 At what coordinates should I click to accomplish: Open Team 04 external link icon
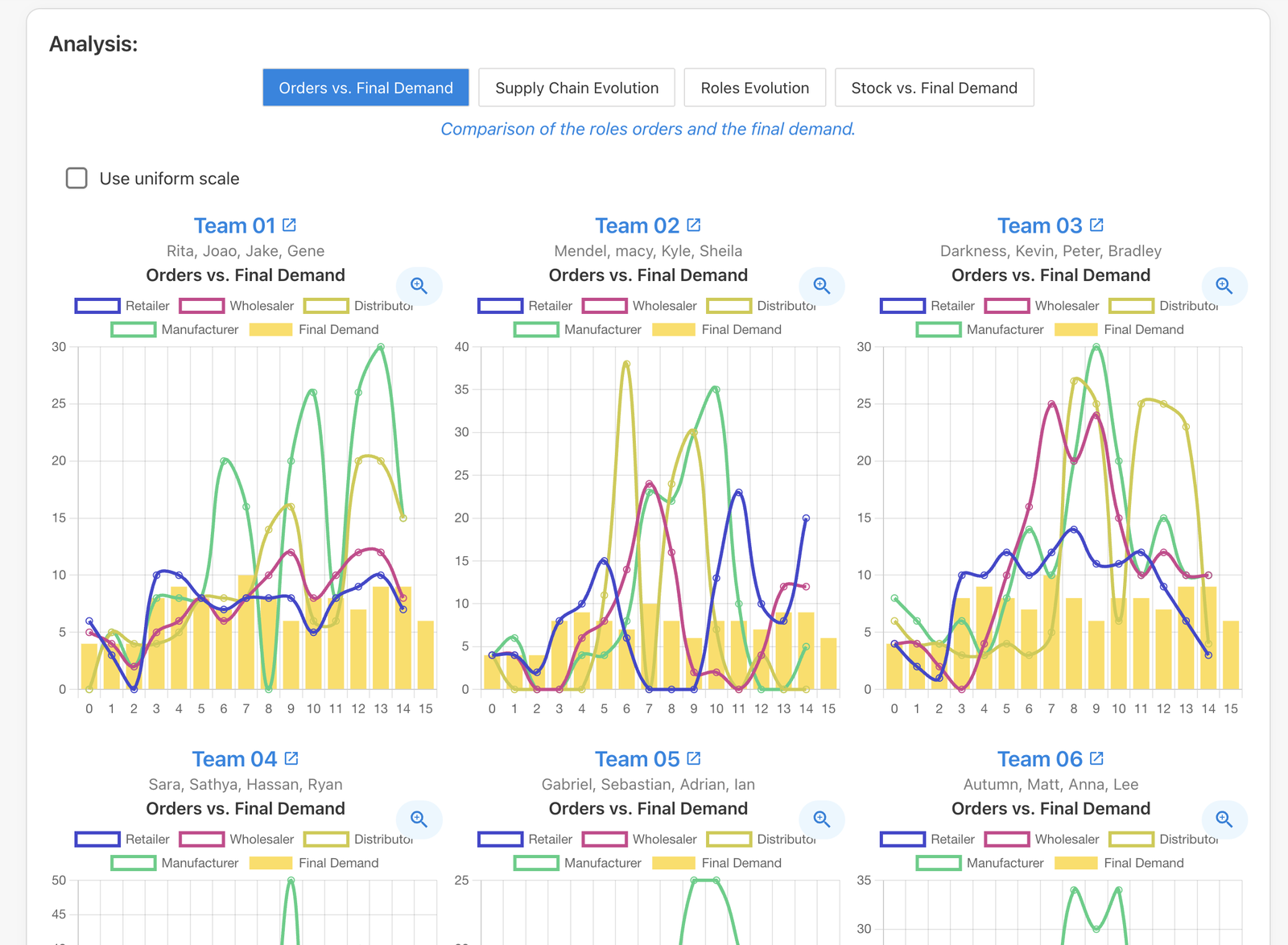coord(291,758)
